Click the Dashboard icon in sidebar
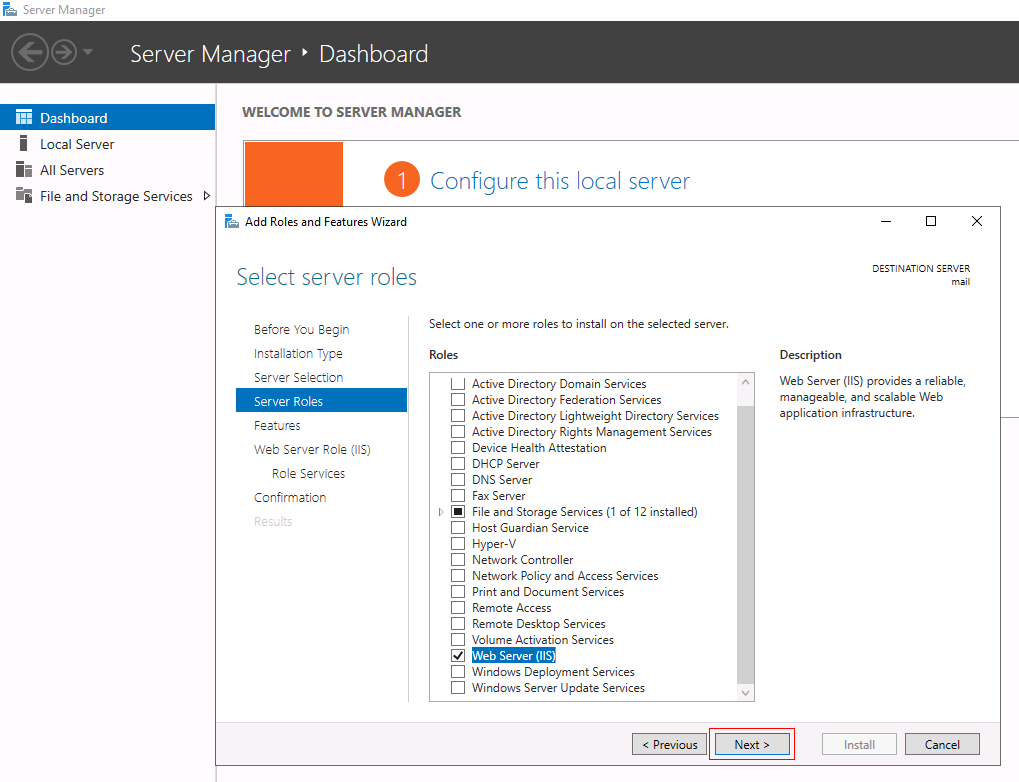The width and height of the screenshot is (1019, 782). click(24, 117)
